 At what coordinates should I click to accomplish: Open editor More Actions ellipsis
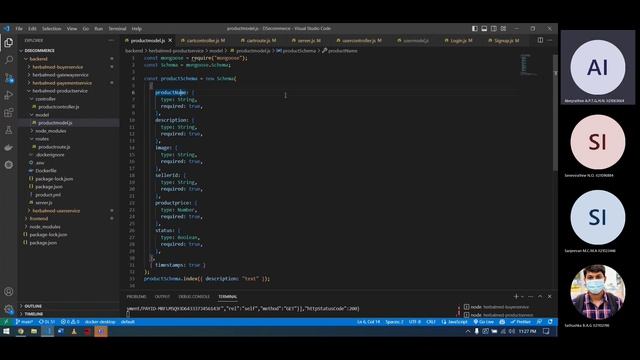(x=550, y=40)
